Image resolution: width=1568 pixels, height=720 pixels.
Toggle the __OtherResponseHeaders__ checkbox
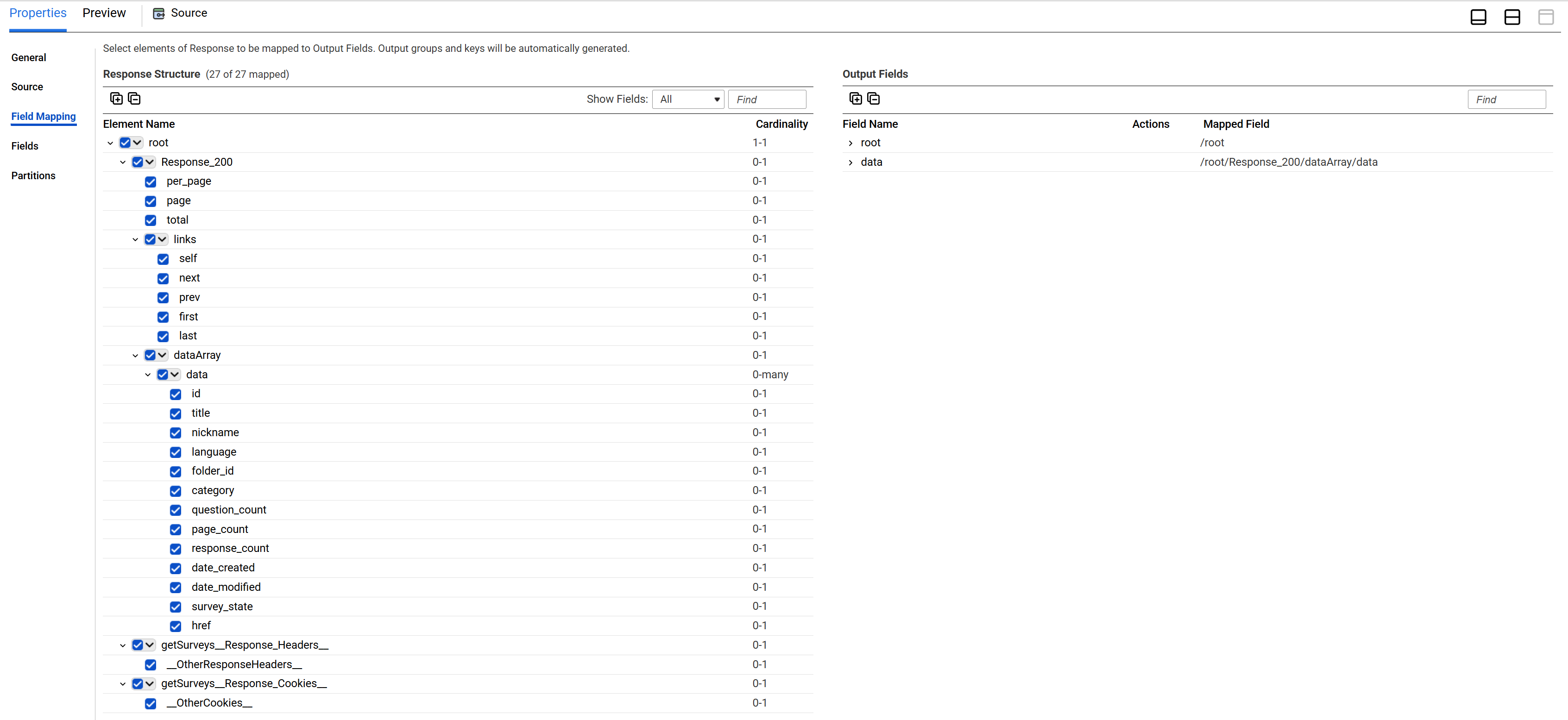pos(151,664)
